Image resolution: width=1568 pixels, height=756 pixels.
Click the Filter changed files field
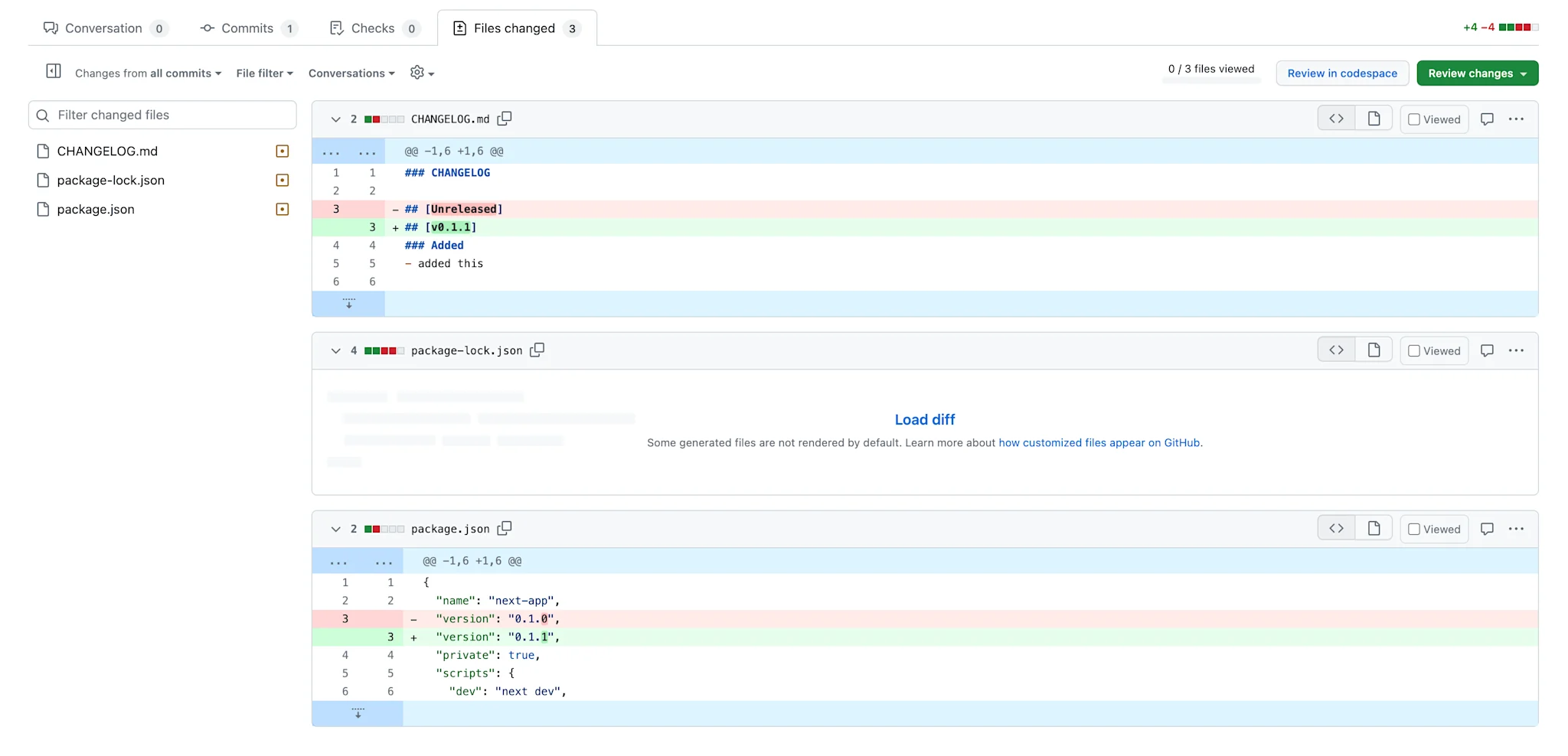click(x=162, y=114)
